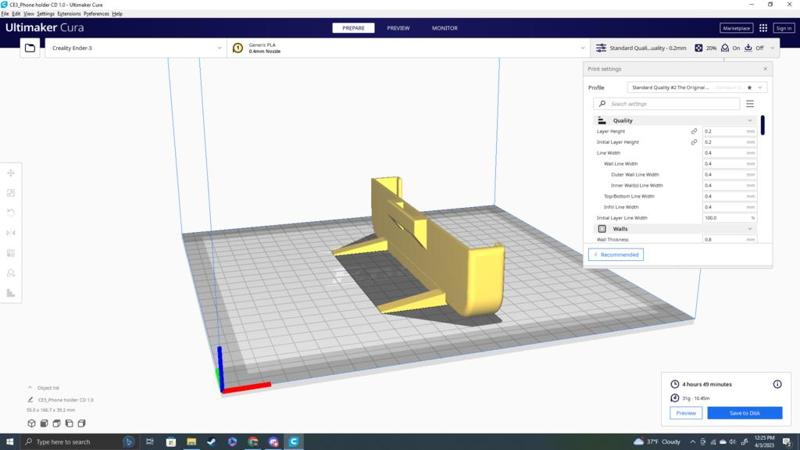Viewport: 800px width, 450px height.
Task: Collapse the Quality settings section
Action: tap(674, 120)
